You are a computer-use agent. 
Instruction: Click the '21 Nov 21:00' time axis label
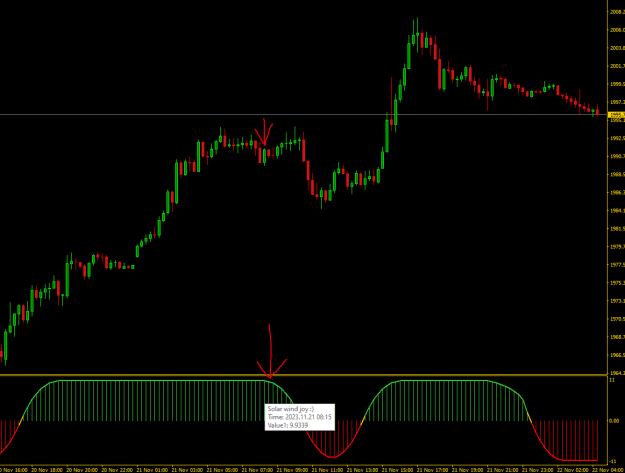click(x=503, y=470)
